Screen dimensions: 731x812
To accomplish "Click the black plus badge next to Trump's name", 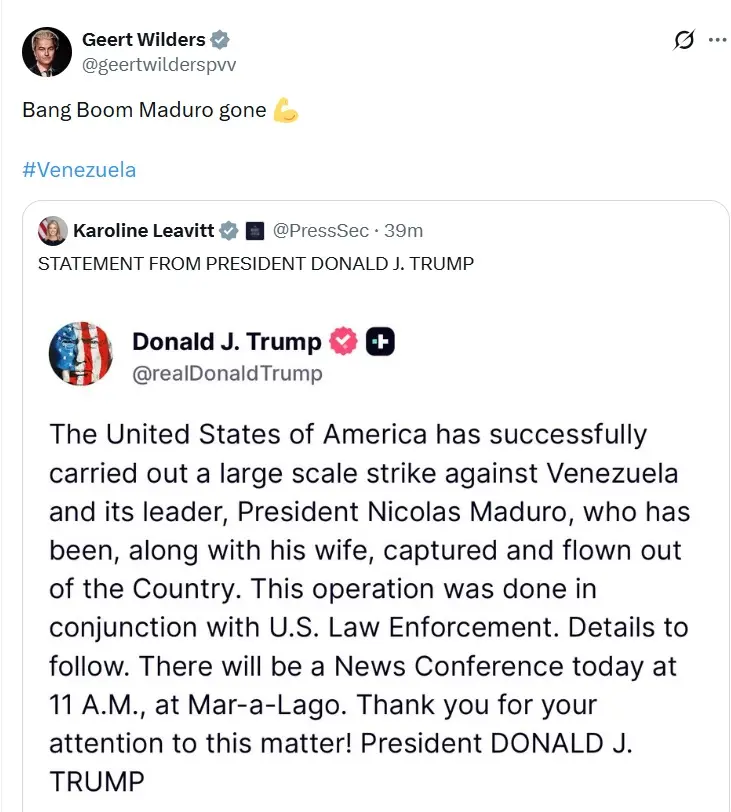I will [380, 342].
